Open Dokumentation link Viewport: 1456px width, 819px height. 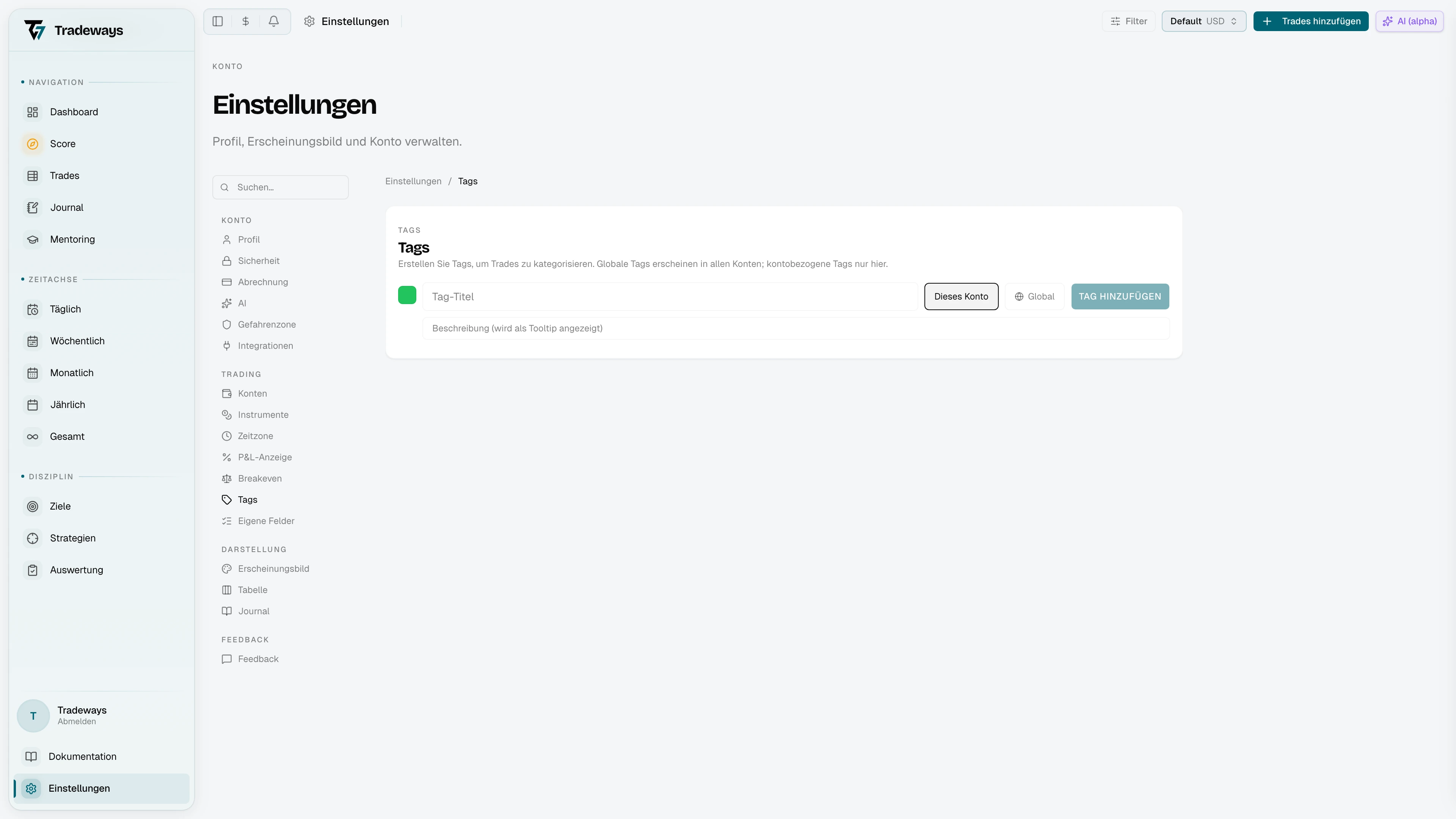coord(102,756)
